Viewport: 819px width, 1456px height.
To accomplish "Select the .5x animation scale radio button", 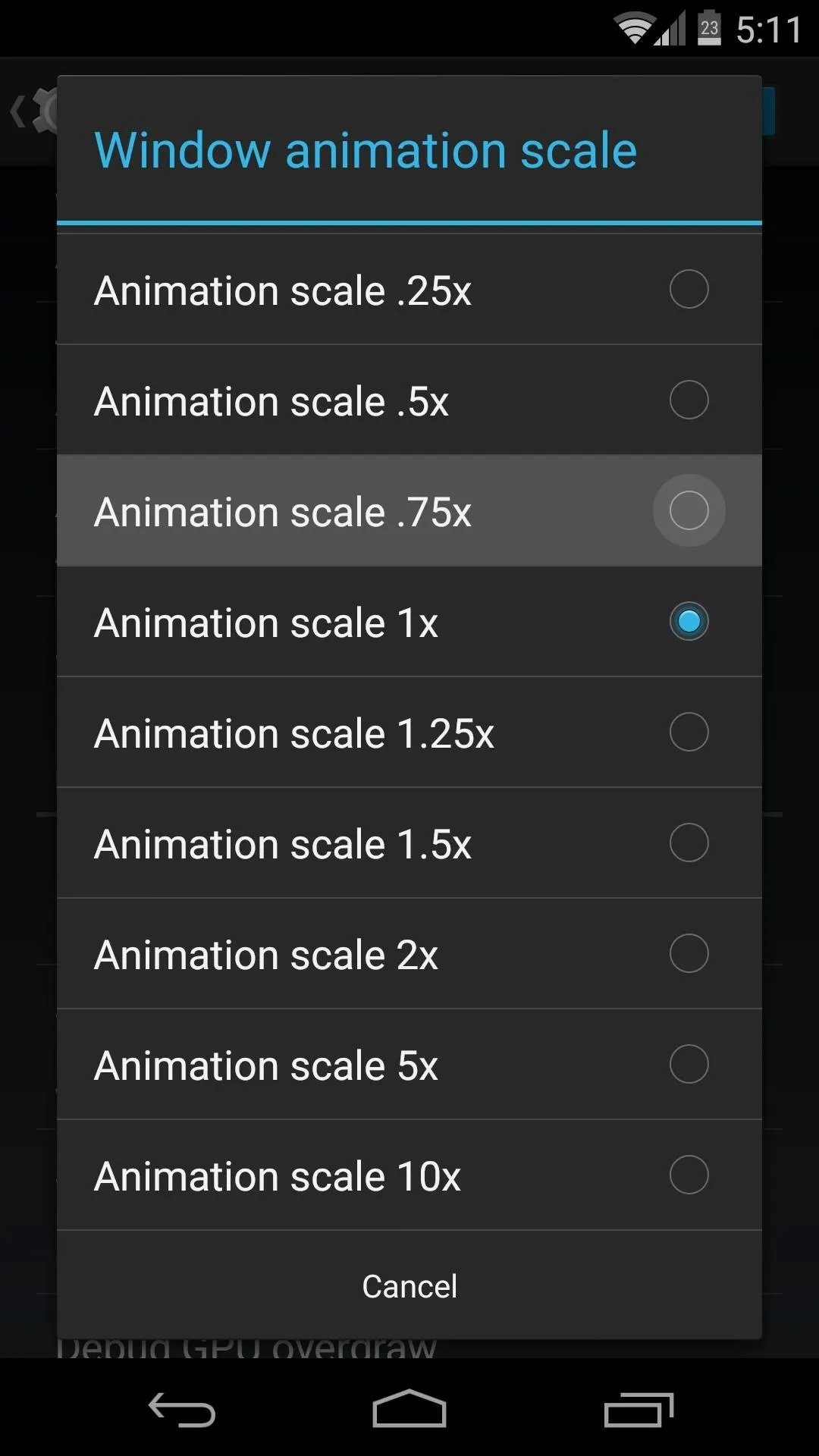I will click(x=689, y=400).
